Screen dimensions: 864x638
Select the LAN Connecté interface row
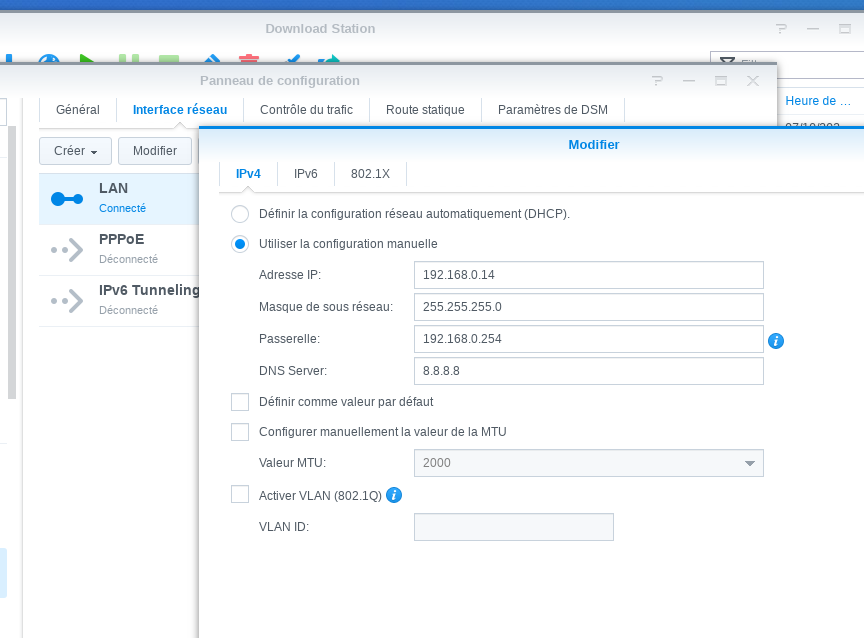coord(119,199)
